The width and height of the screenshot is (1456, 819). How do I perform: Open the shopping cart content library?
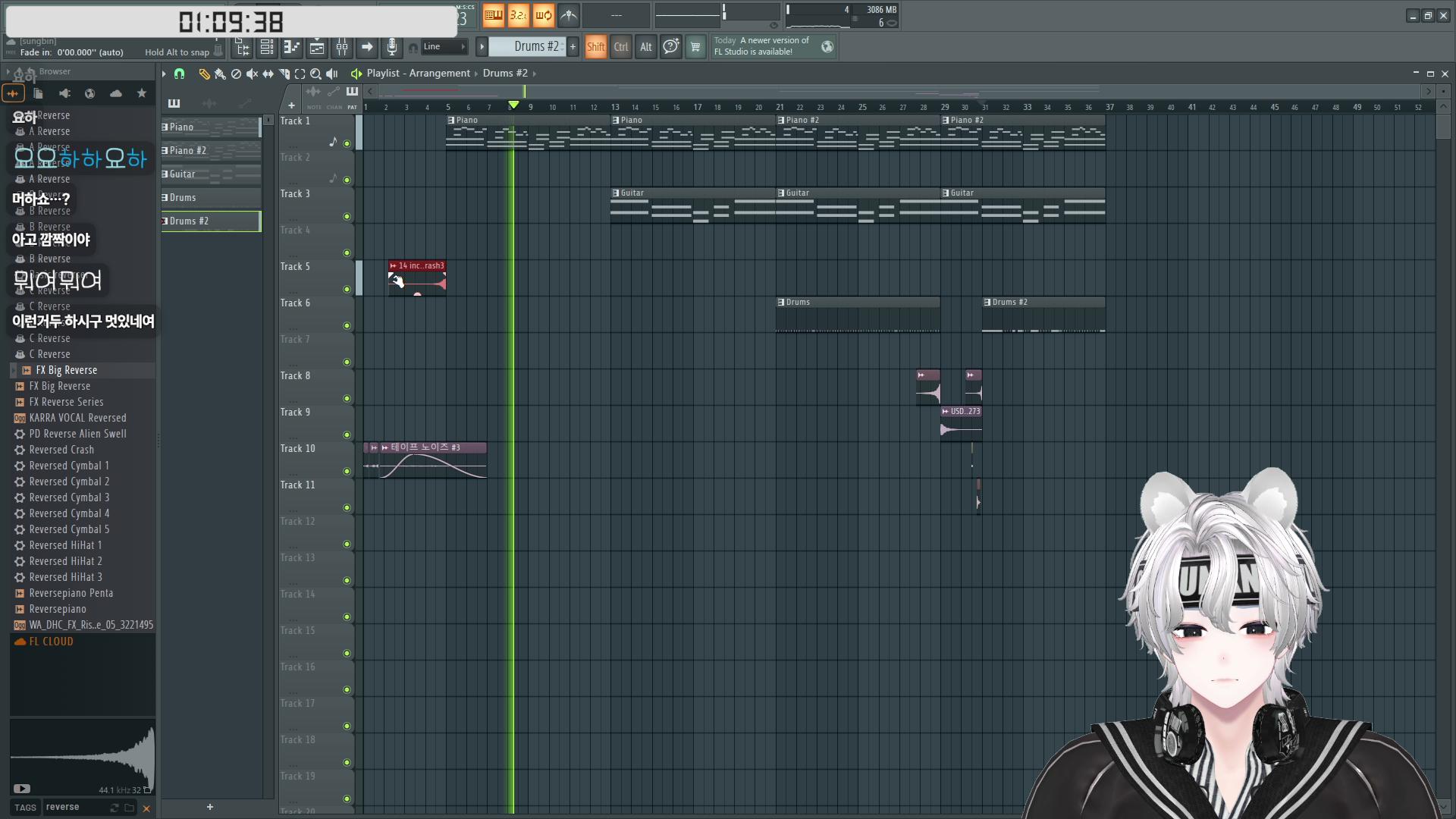(695, 47)
